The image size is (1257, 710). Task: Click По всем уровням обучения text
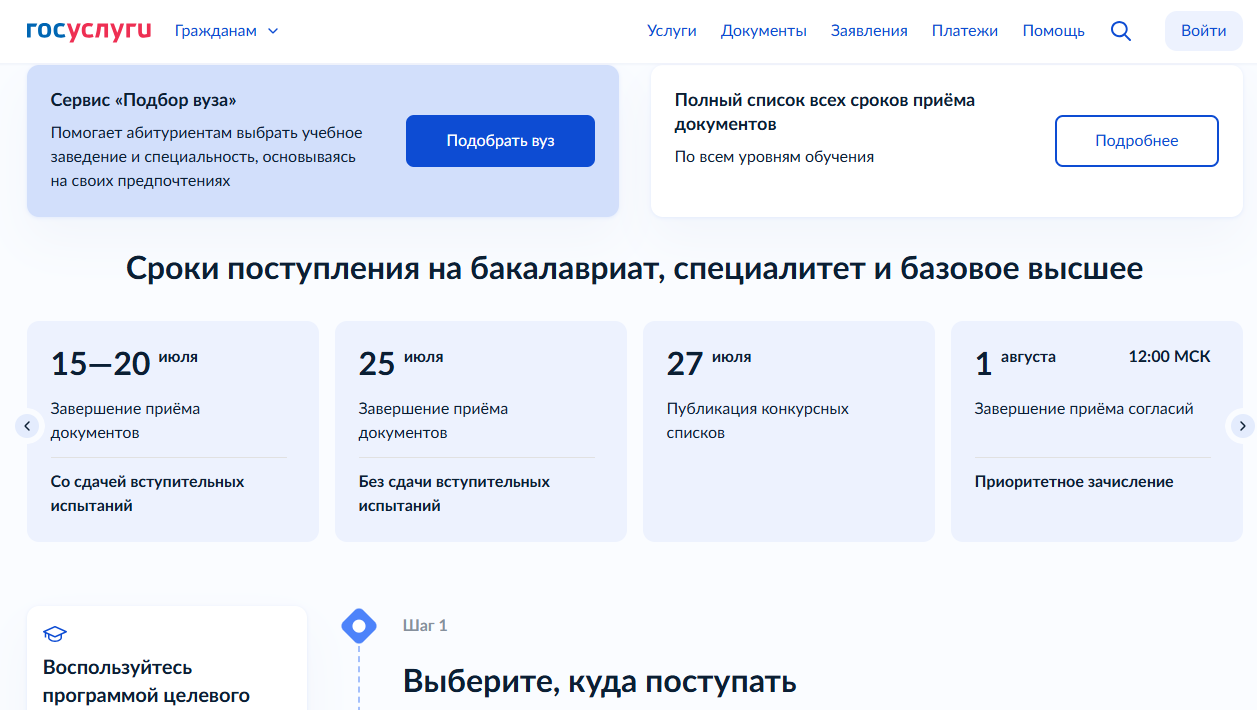click(774, 157)
